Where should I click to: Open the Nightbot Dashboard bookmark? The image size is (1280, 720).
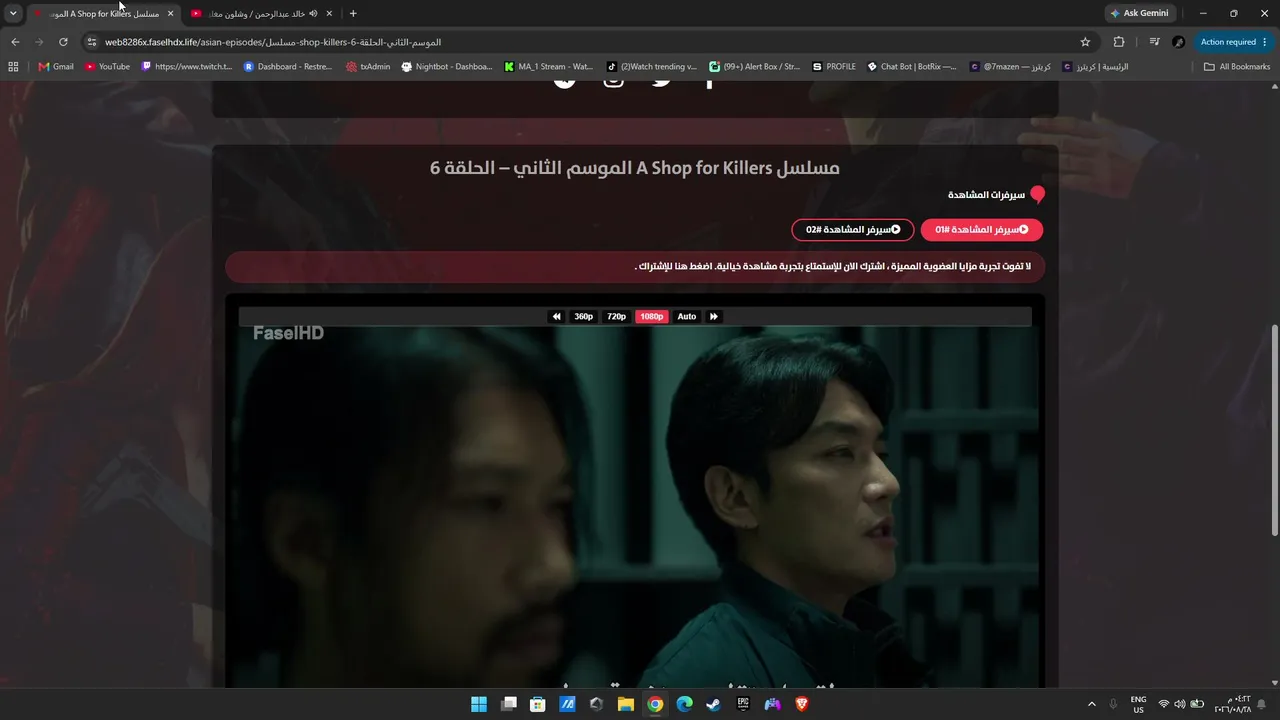(x=447, y=67)
